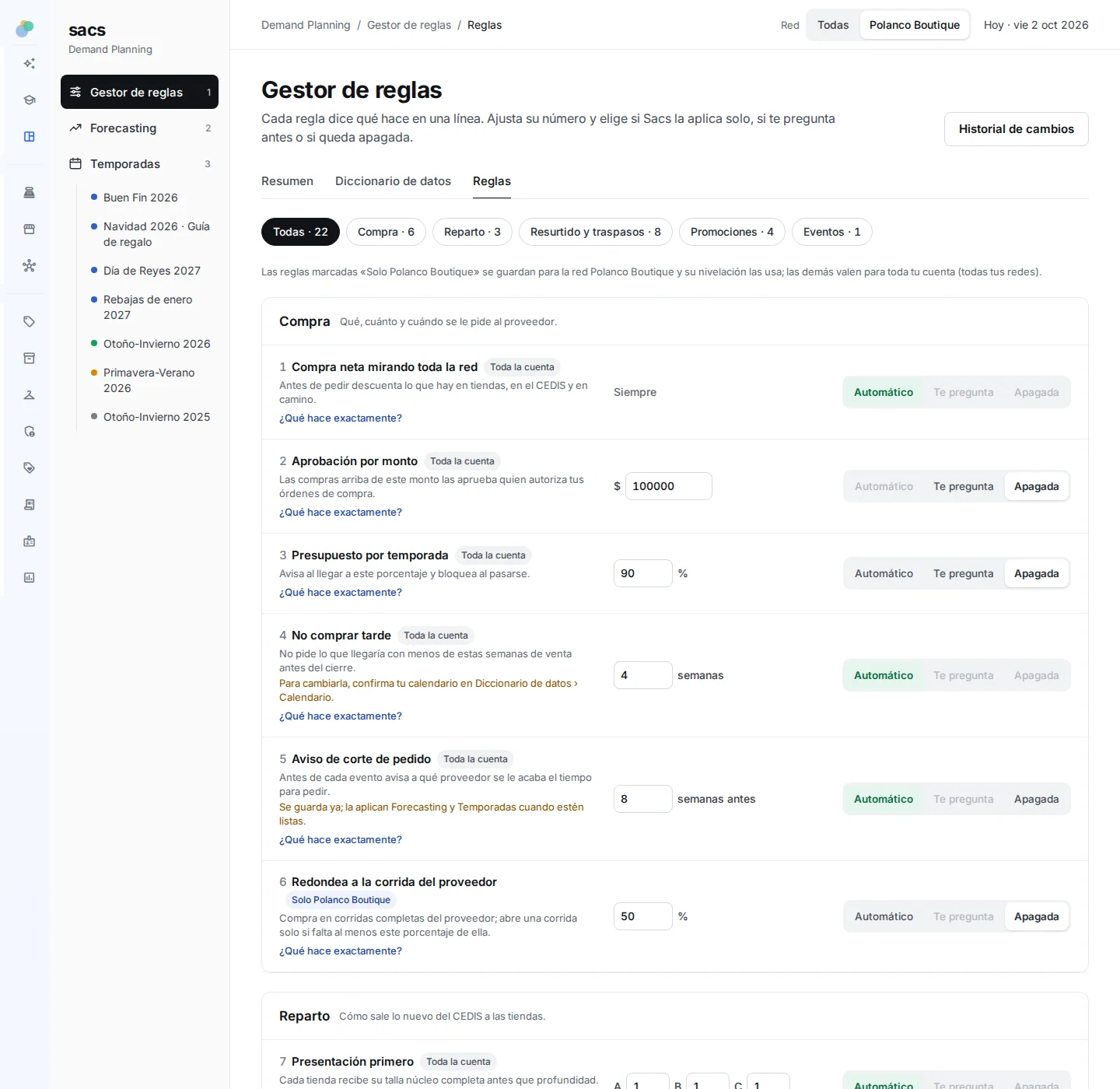
Task: Expand Temporadas section in sidebar
Action: point(139,164)
